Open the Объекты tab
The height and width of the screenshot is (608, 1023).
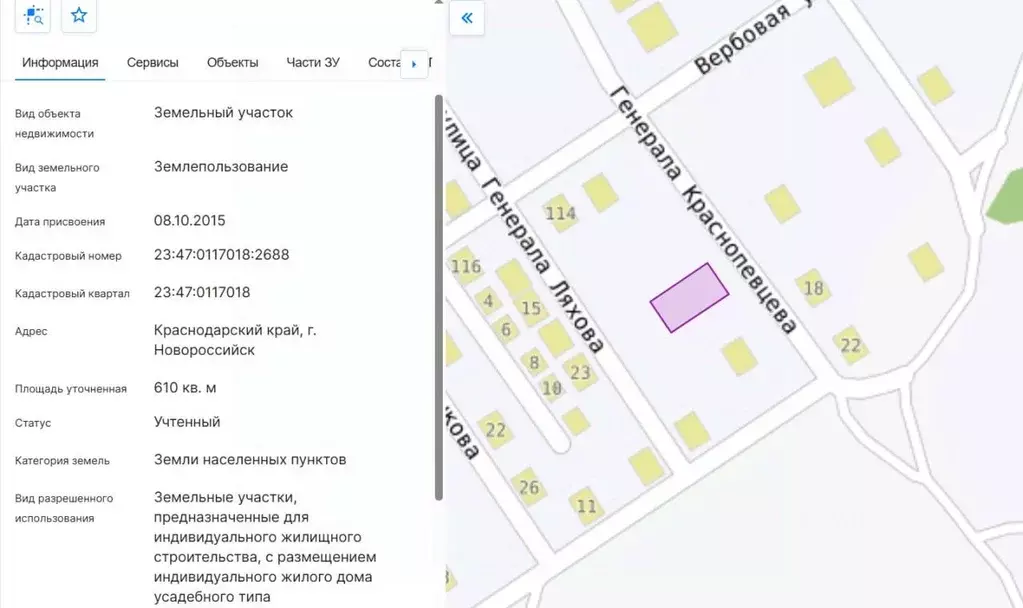point(232,61)
